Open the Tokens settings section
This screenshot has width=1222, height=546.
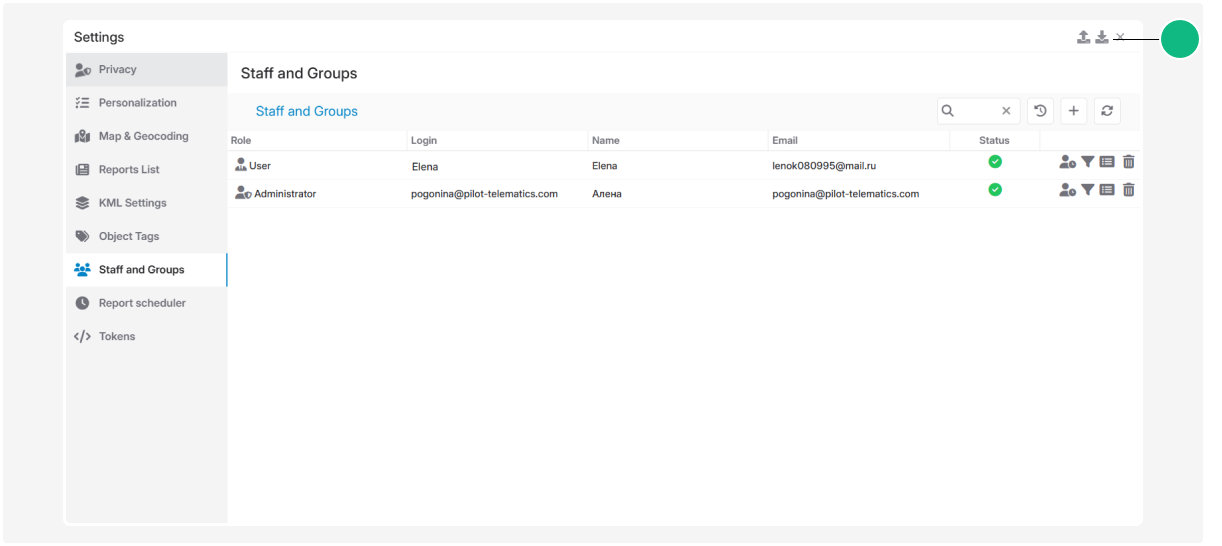(x=116, y=337)
